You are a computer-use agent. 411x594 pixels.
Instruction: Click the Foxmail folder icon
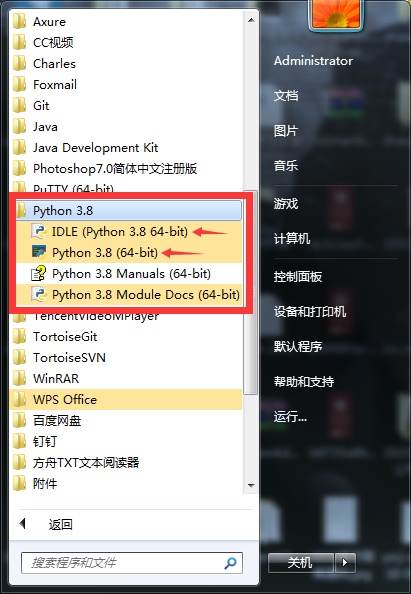click(19, 84)
